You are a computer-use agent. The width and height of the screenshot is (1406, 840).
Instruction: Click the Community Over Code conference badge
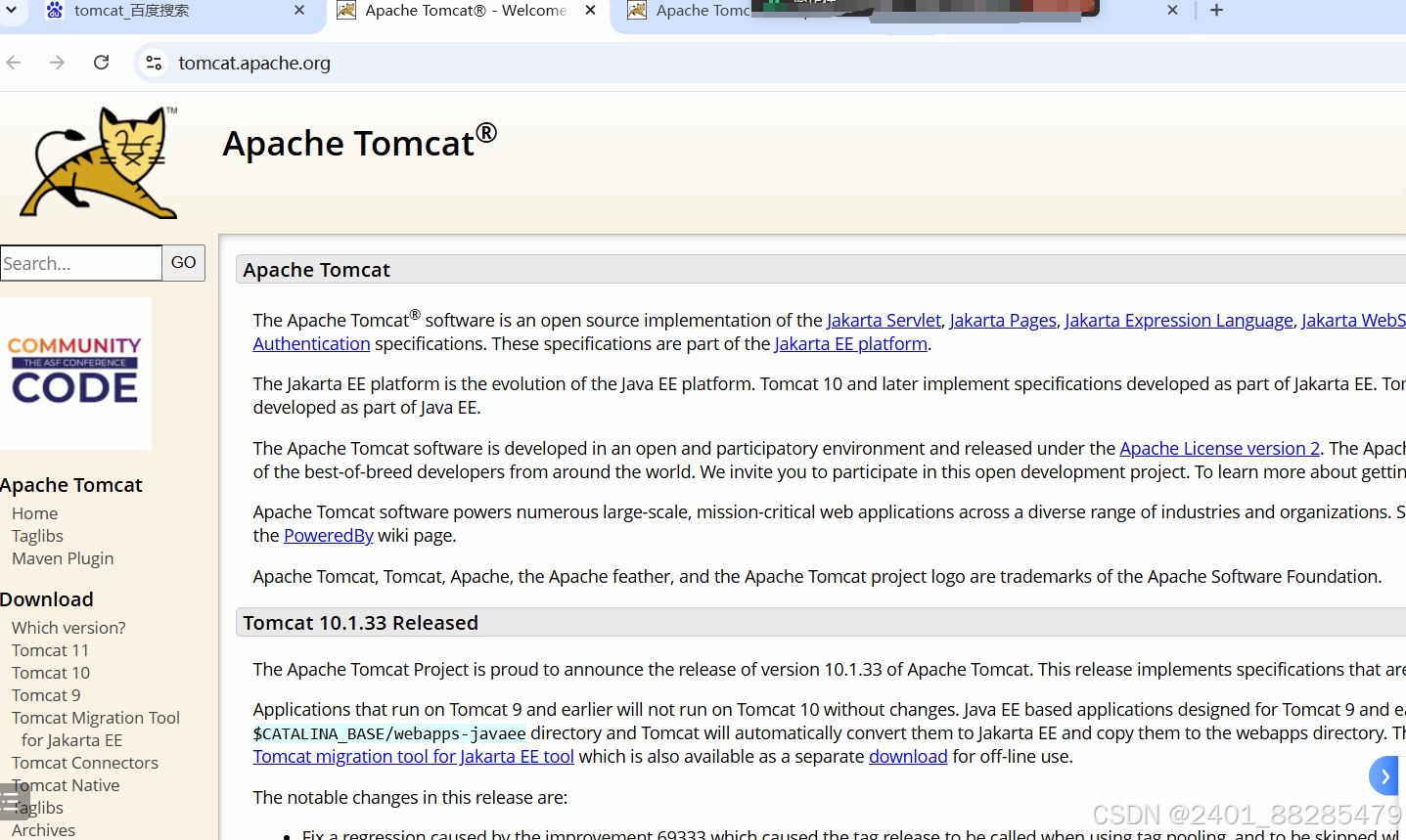tap(75, 373)
